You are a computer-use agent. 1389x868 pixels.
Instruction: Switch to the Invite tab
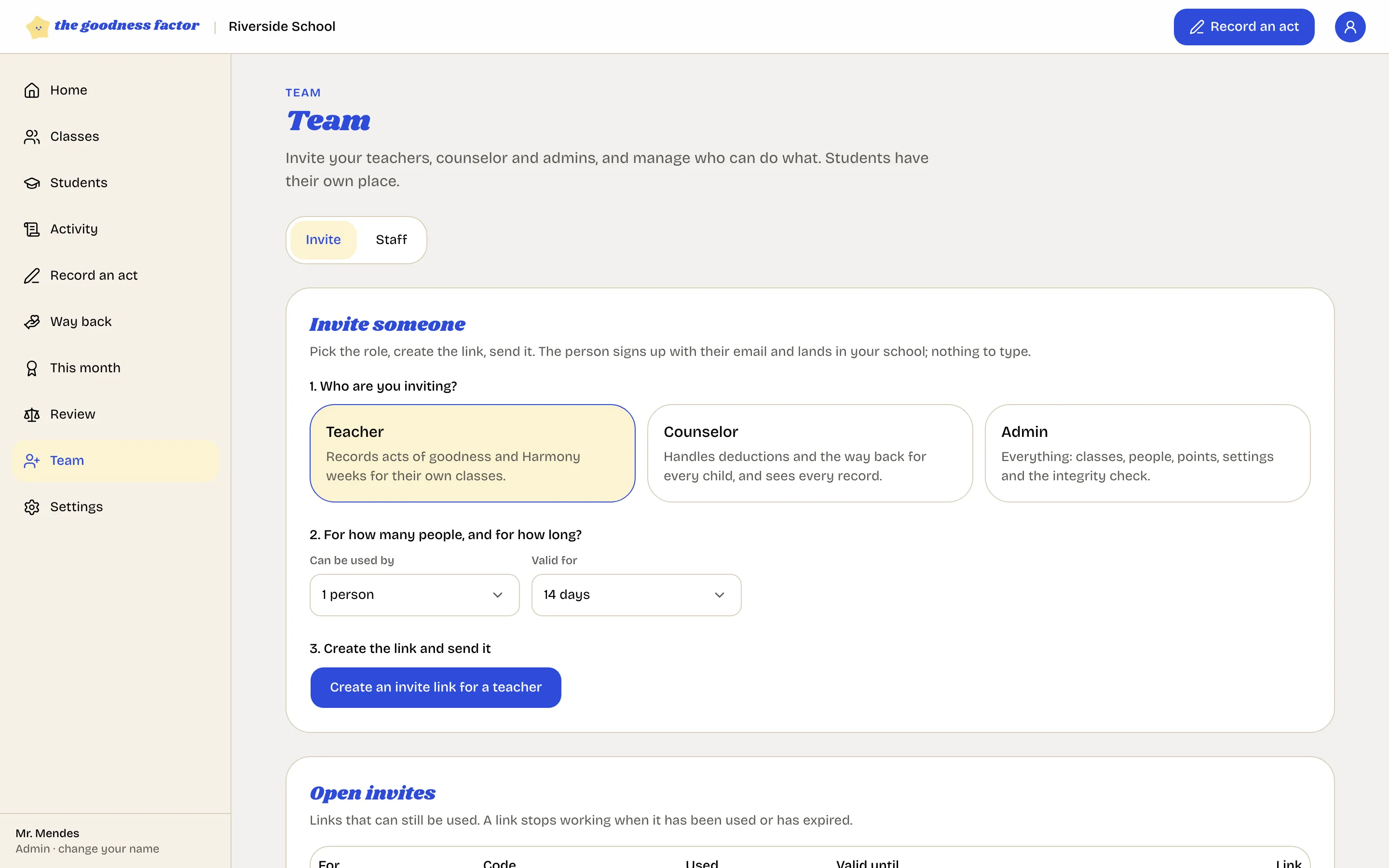(x=323, y=240)
